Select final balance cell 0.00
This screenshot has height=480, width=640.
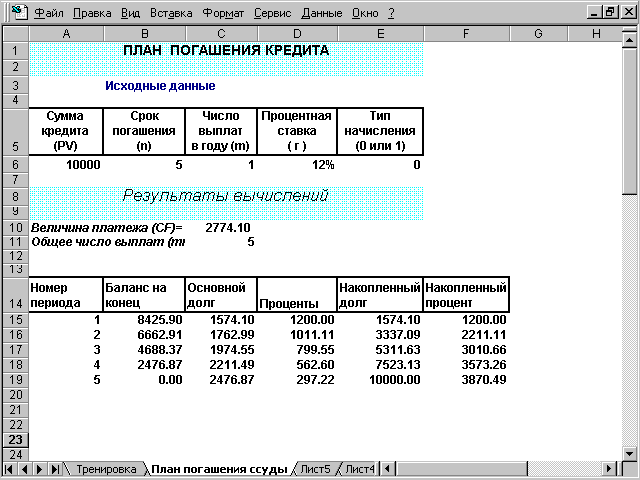[144, 380]
